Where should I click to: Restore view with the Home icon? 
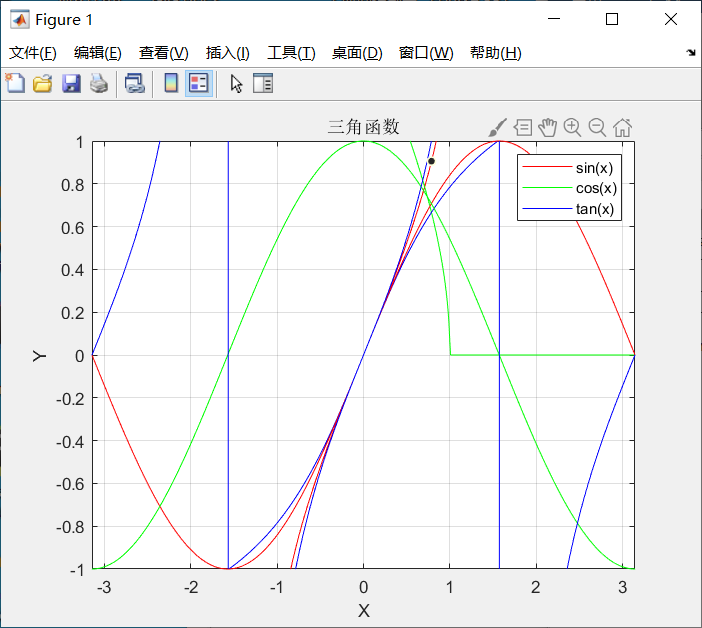622,128
